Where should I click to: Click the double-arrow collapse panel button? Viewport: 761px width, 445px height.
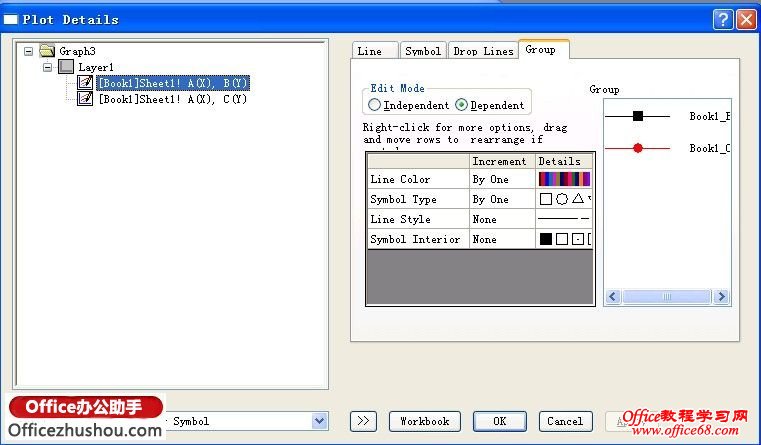[363, 421]
